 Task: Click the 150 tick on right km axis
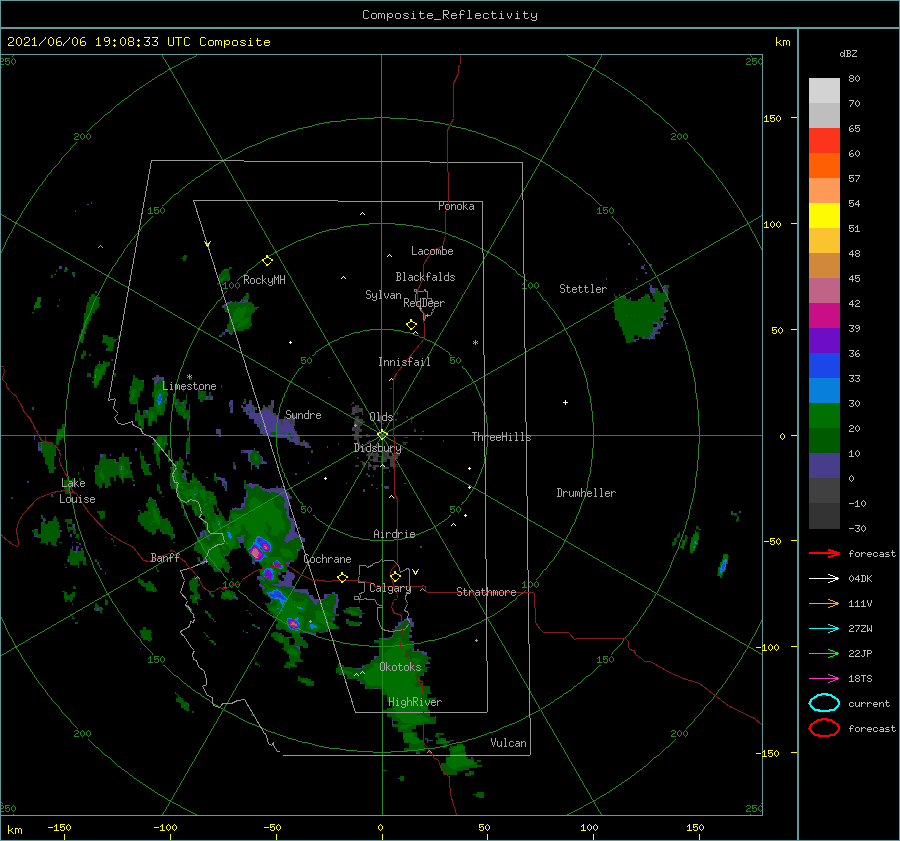coord(772,118)
